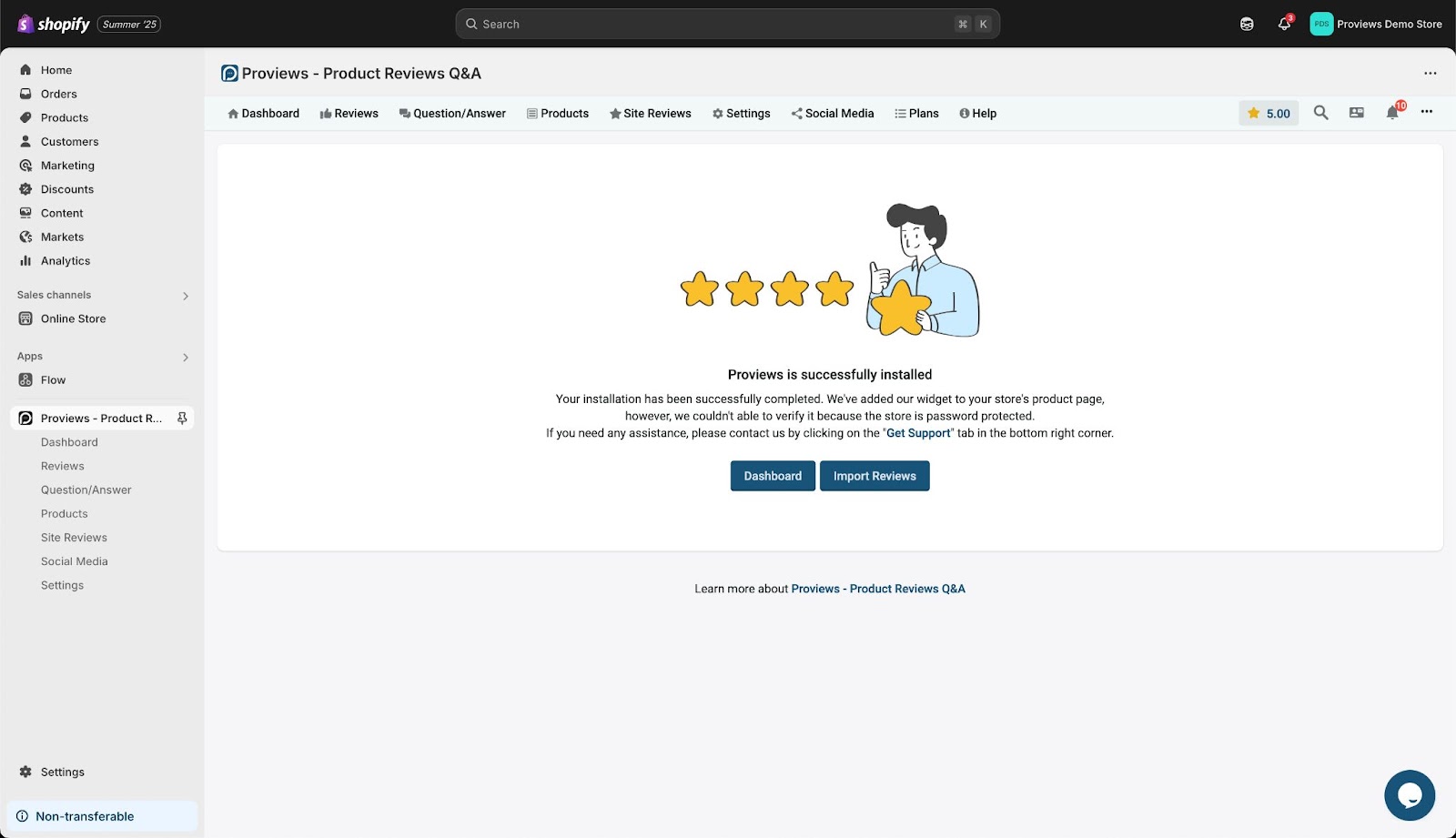
Task: Click the magnifier search icon in Proviews toolbar
Action: click(1320, 112)
